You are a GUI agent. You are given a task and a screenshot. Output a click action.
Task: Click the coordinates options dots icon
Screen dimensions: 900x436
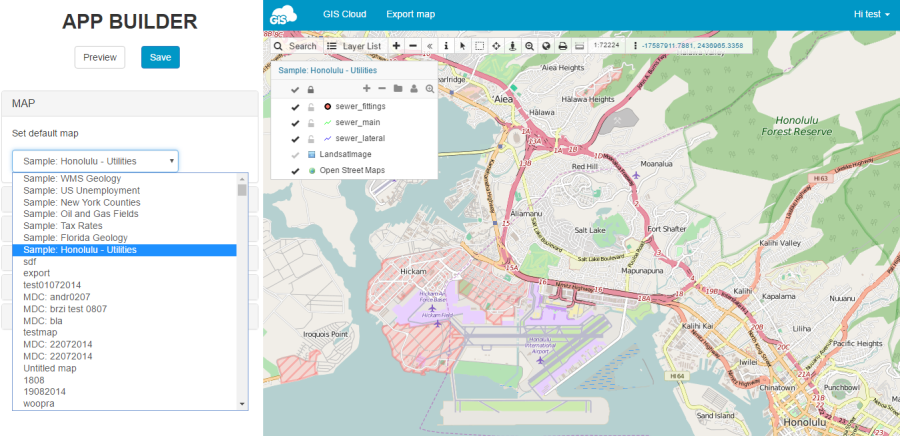635,45
